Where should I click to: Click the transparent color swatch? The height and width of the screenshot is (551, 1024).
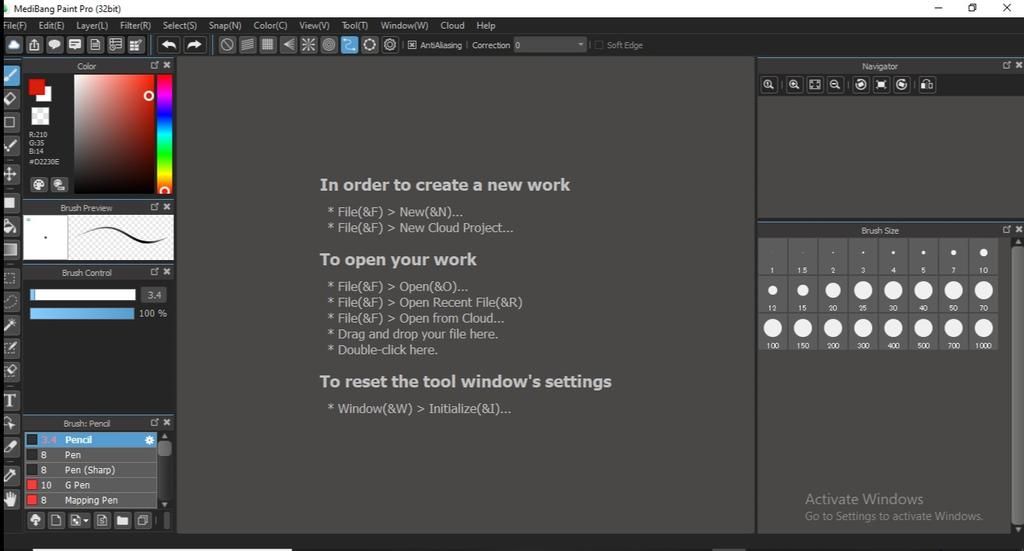coord(40,116)
